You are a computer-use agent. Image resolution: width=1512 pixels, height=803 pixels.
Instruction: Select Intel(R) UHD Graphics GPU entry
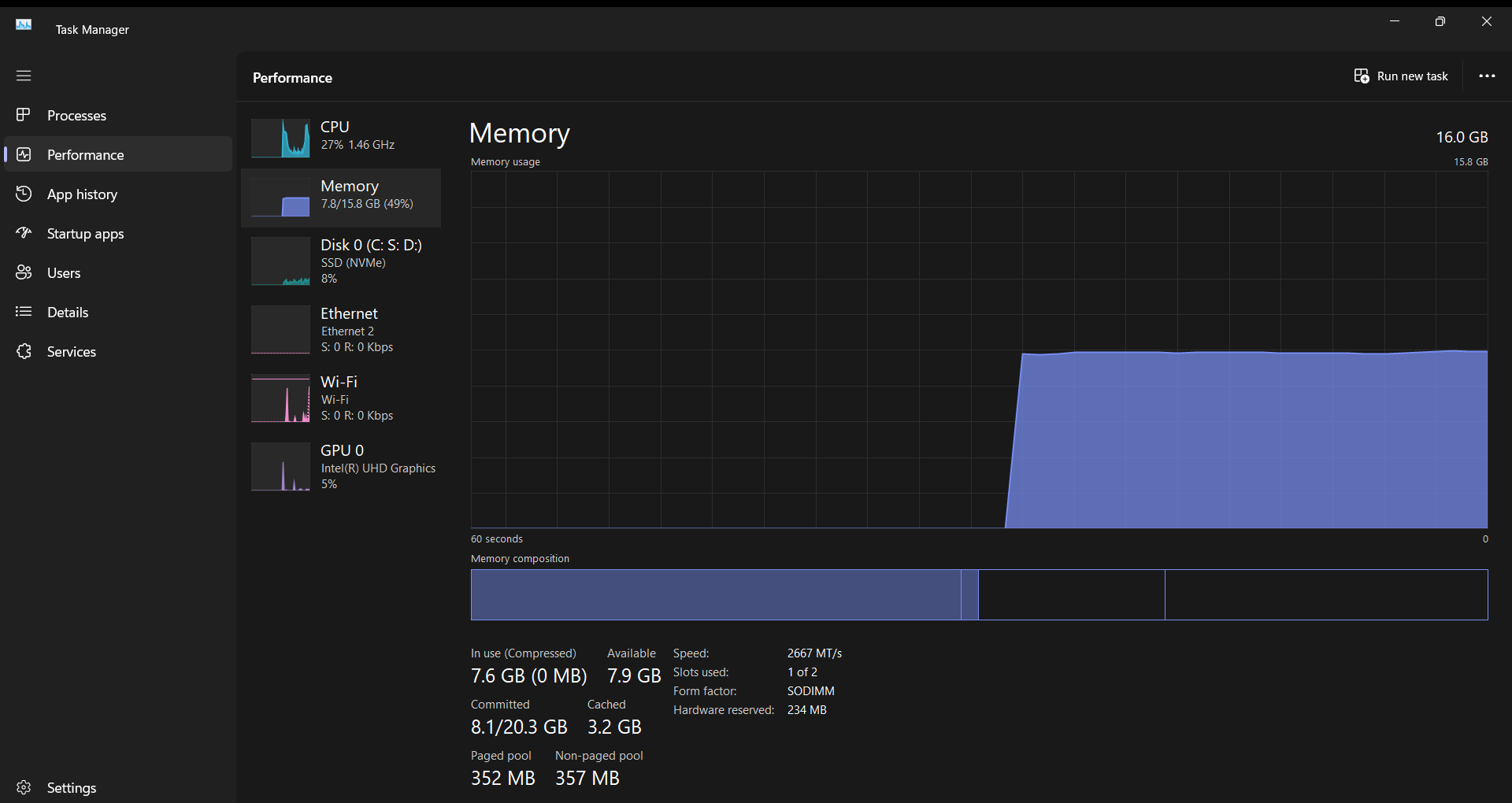341,467
